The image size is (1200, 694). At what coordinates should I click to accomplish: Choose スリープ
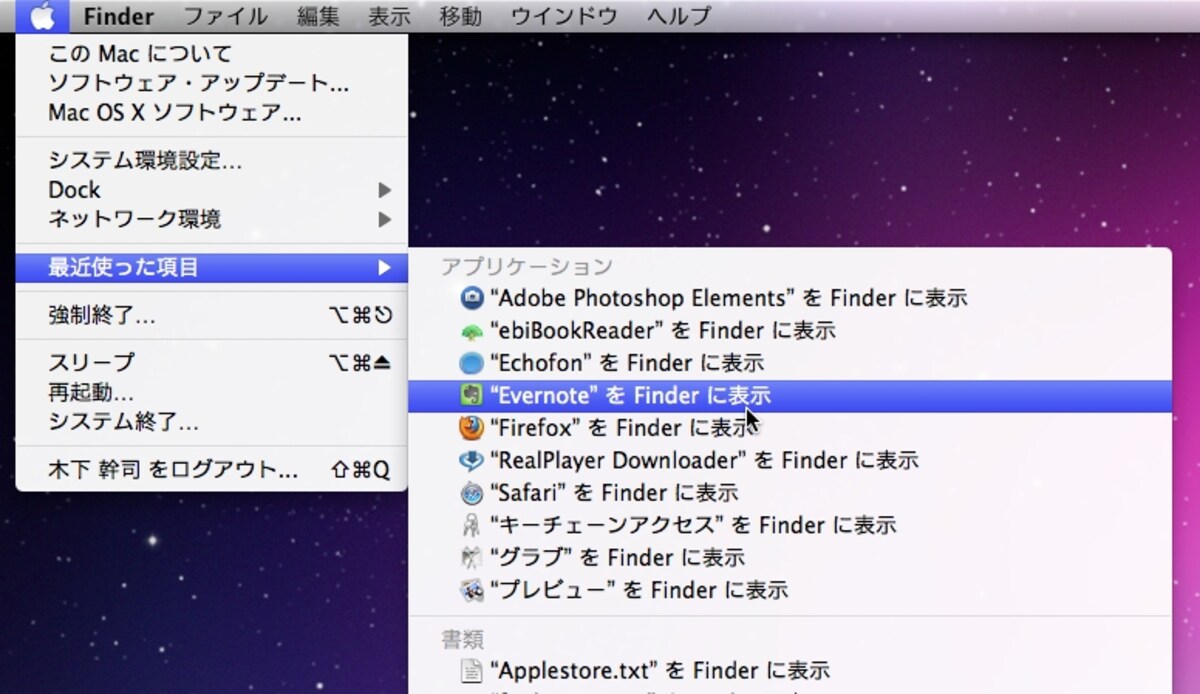[x=212, y=362]
